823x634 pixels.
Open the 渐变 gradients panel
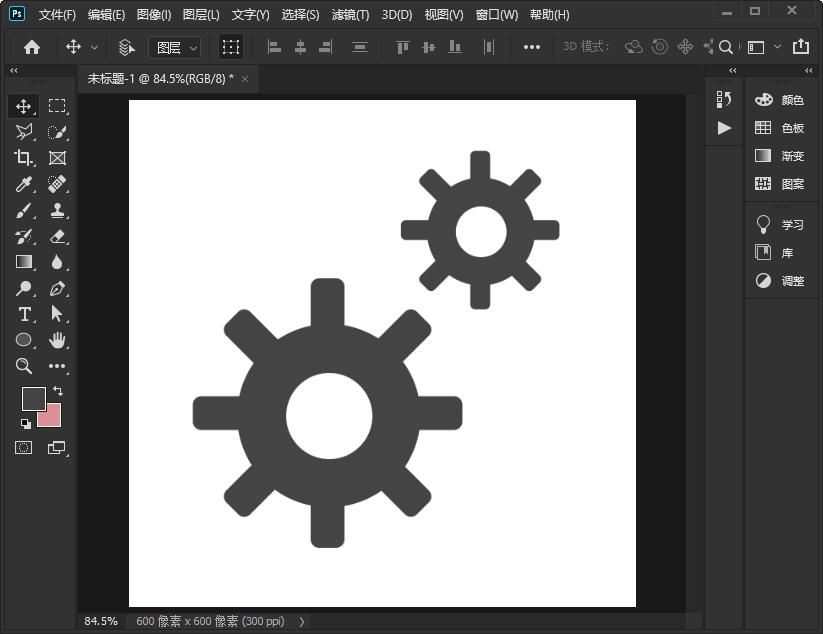(x=779, y=155)
